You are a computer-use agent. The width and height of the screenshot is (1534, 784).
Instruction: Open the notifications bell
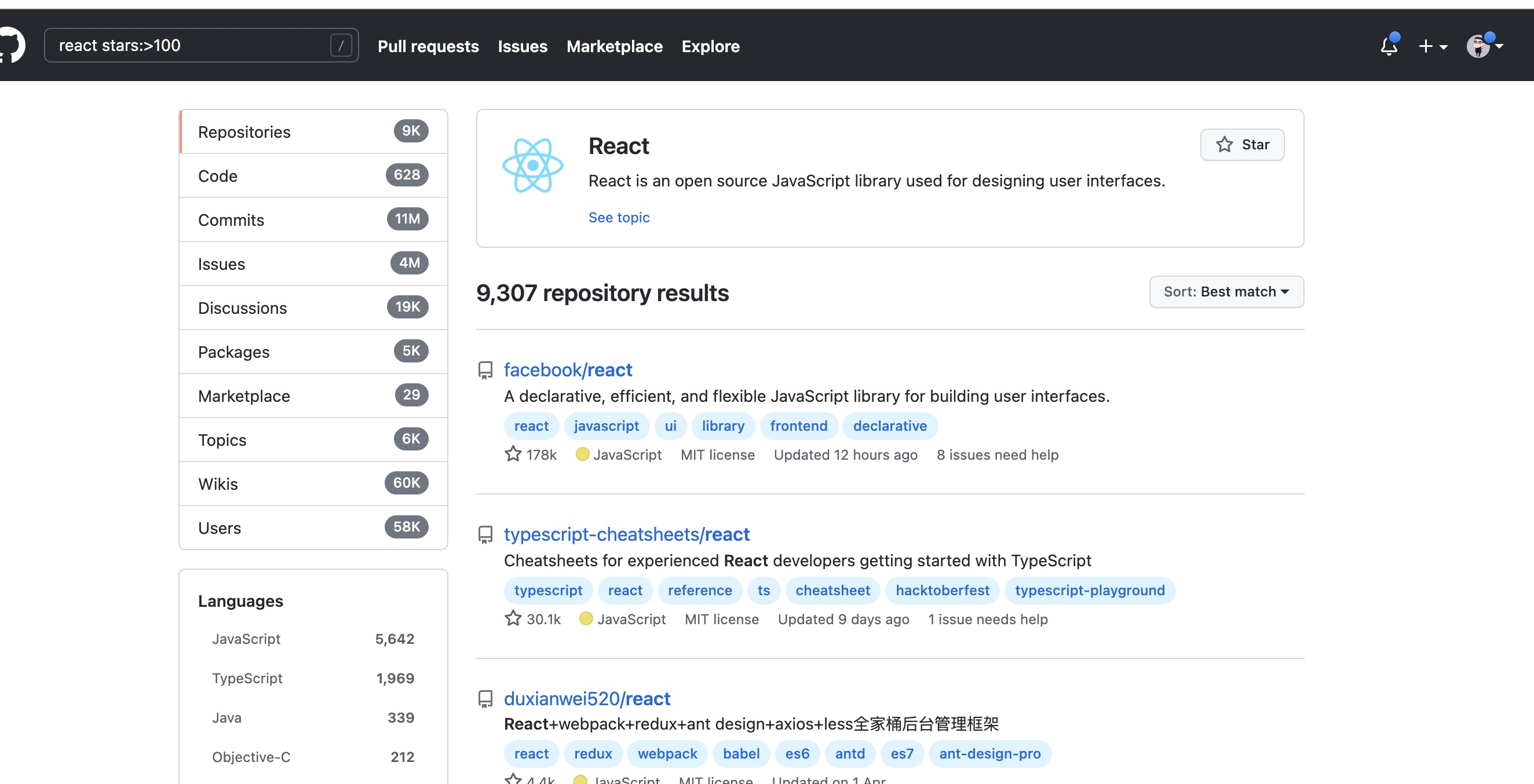(1389, 45)
